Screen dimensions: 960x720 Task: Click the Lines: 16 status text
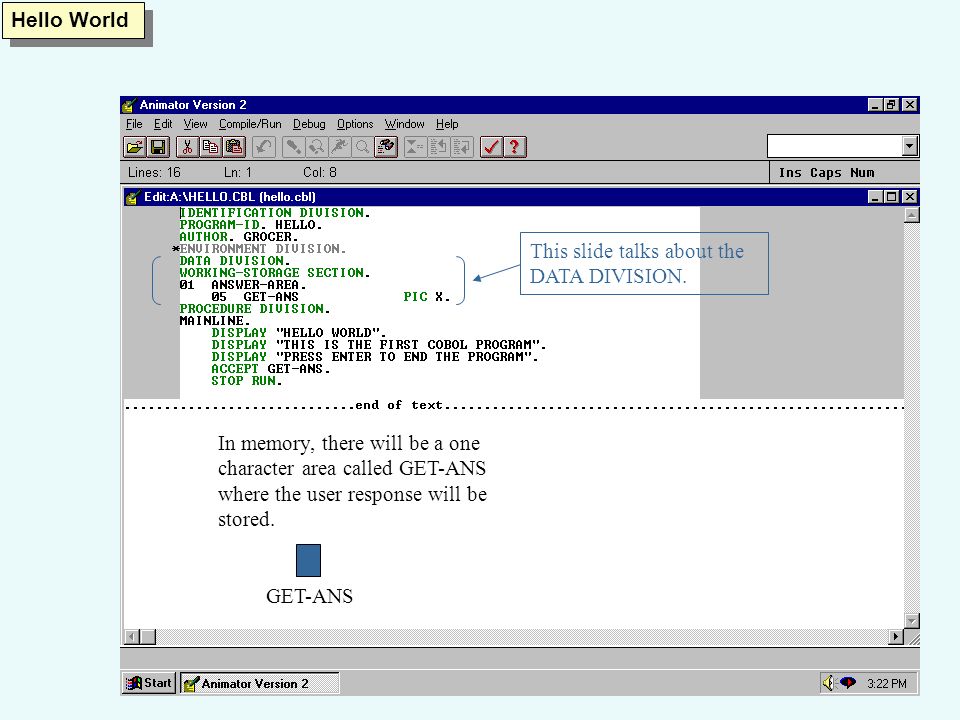154,173
